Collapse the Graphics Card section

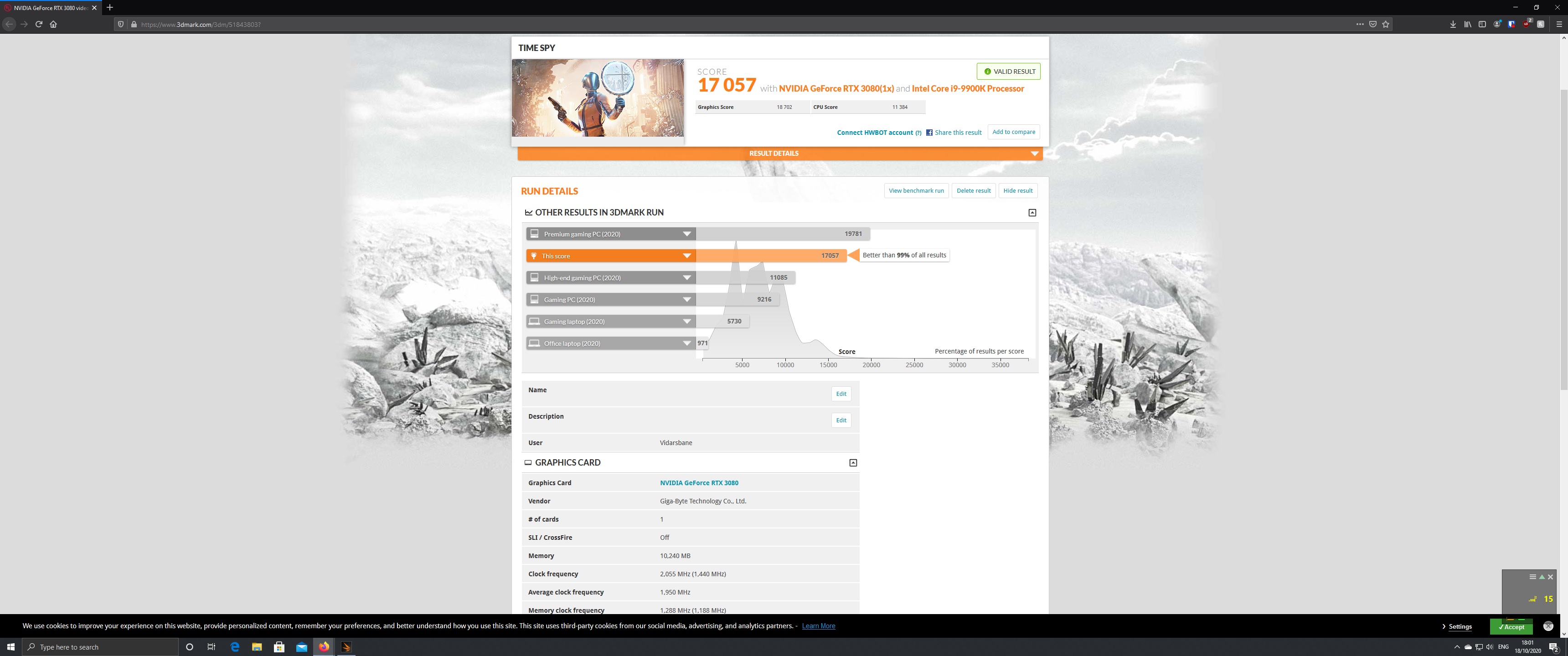(x=853, y=462)
